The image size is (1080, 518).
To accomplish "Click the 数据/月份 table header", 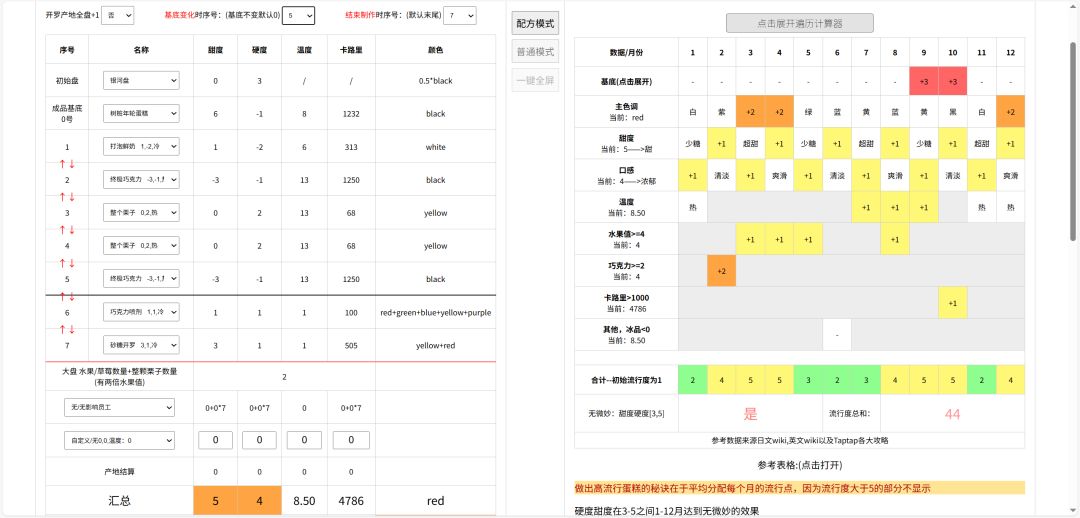I will coord(626,52).
